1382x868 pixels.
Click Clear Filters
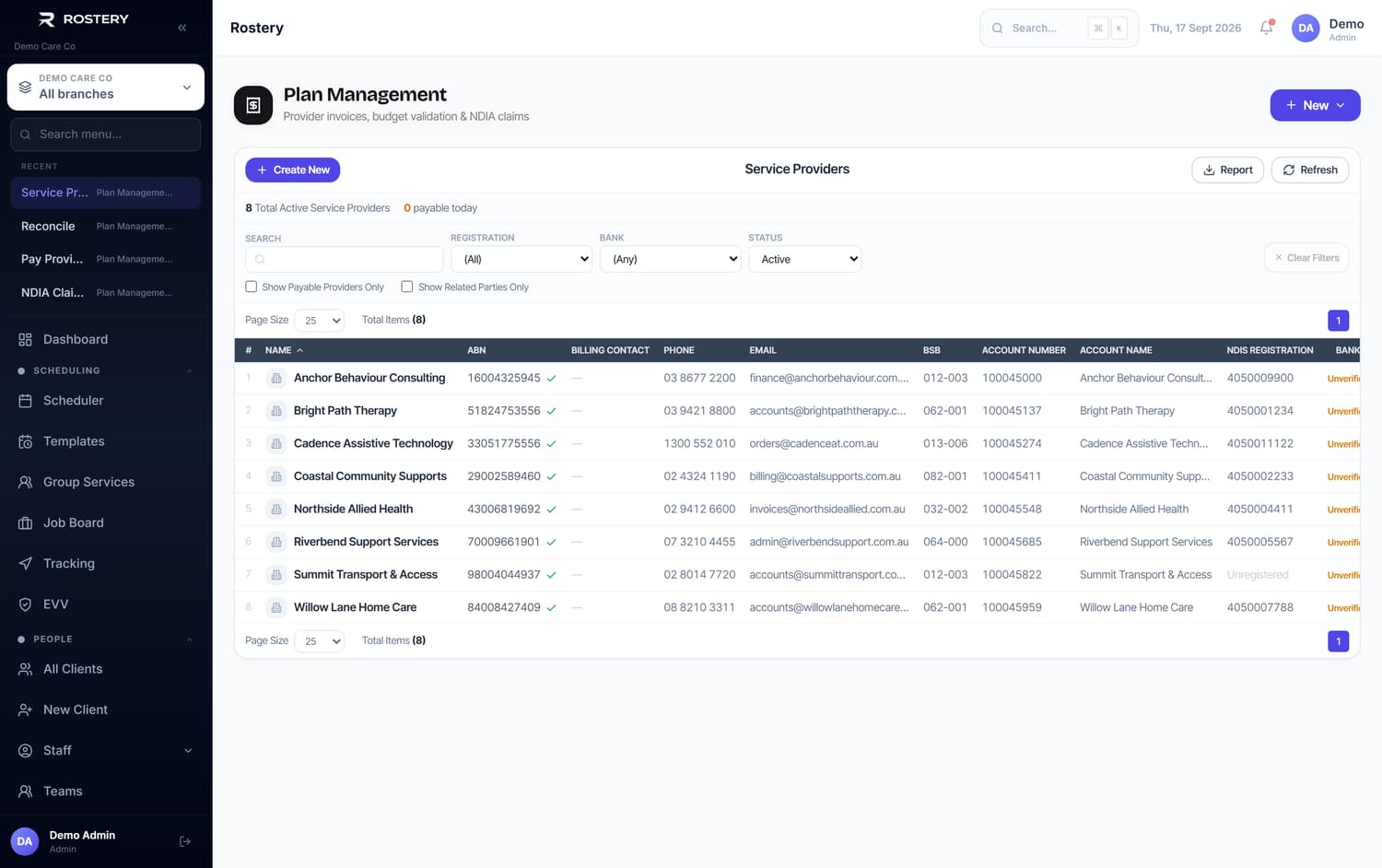pyautogui.click(x=1306, y=258)
